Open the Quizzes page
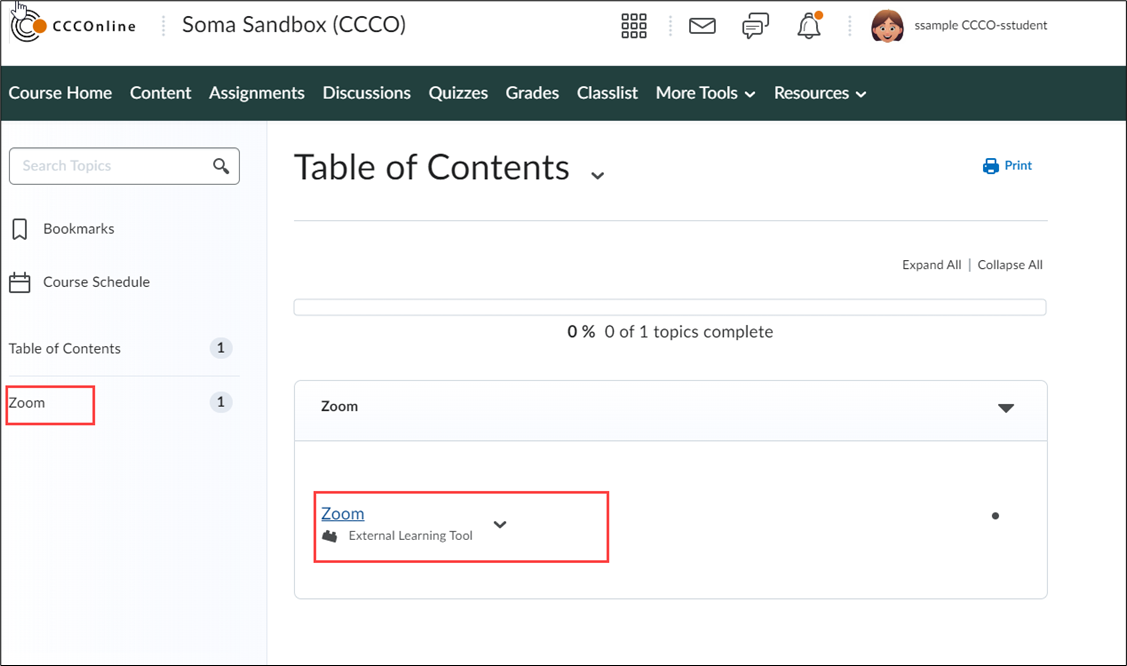1127x666 pixels. 458,93
